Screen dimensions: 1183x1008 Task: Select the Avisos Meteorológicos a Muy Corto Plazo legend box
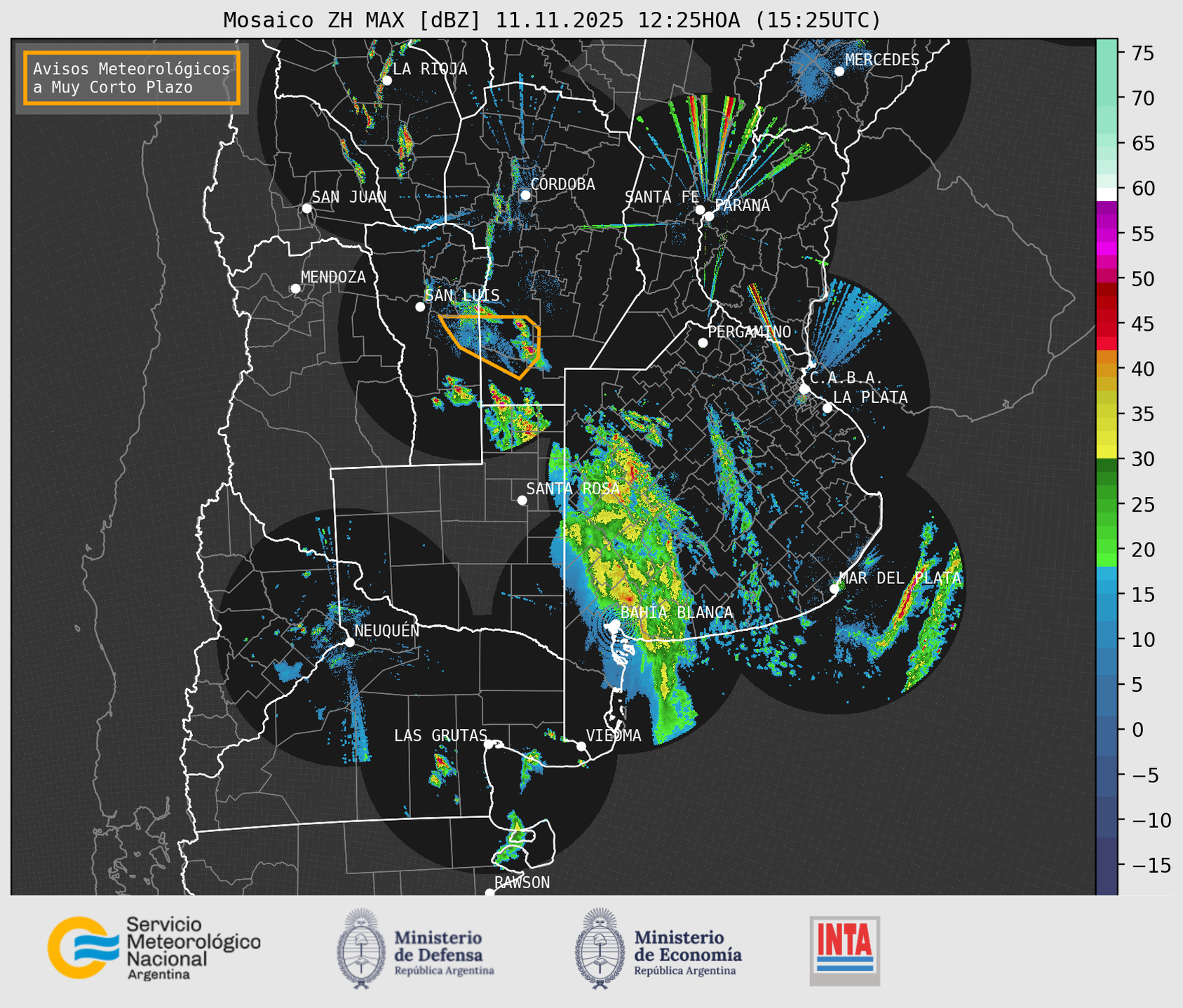tap(132, 78)
